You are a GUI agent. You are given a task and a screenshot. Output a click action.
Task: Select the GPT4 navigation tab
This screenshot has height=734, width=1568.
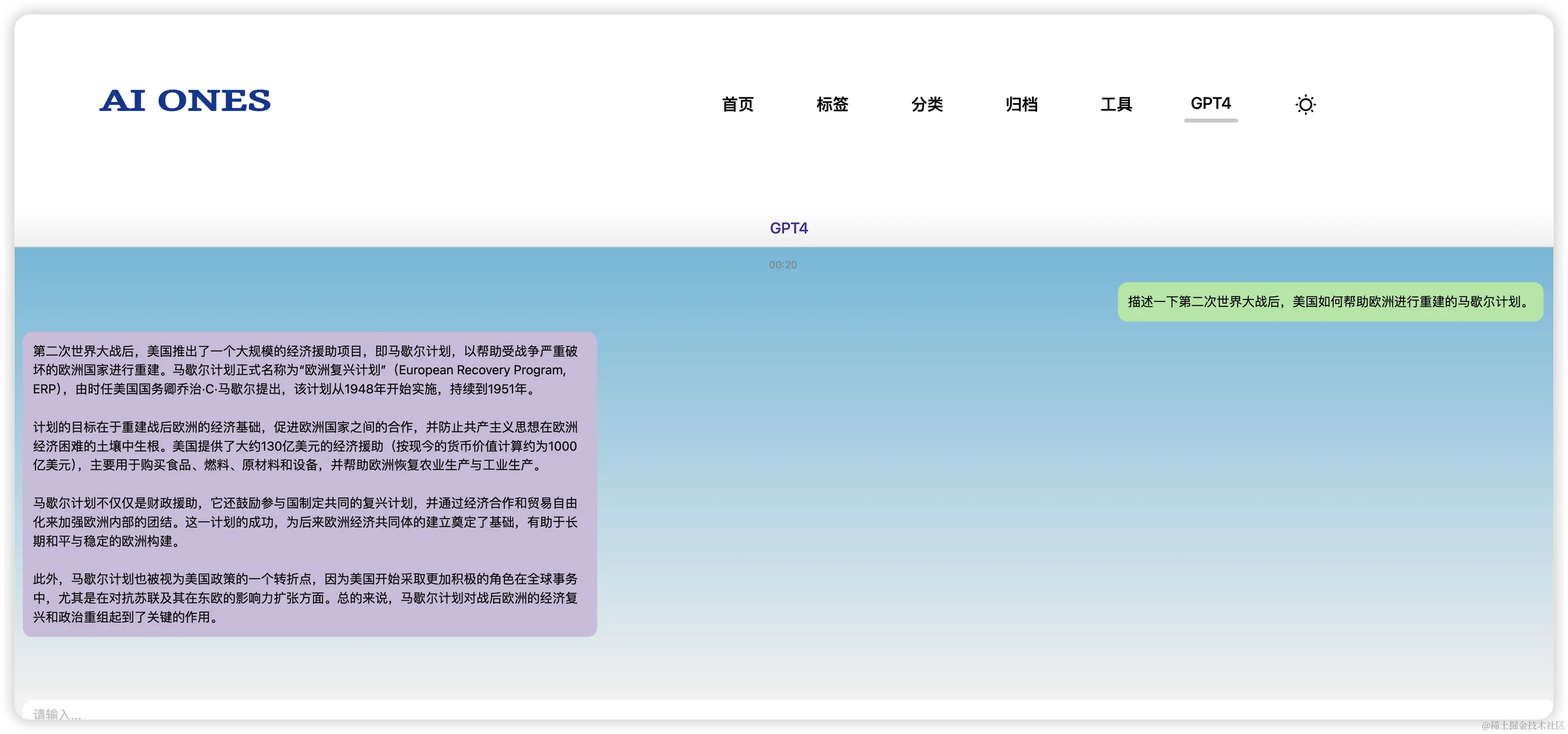tap(1210, 103)
